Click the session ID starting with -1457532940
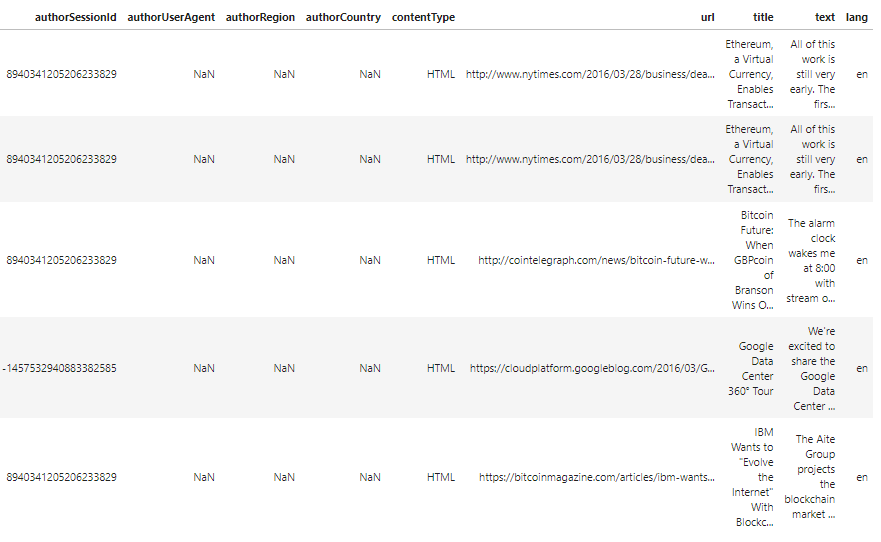The image size is (881, 542). coord(60,368)
